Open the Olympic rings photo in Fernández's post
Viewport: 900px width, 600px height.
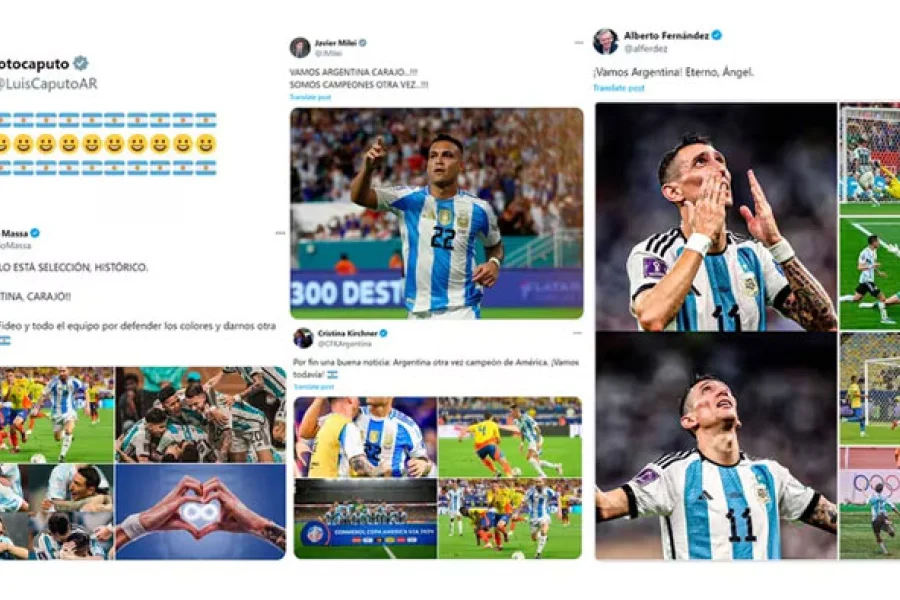point(870,504)
